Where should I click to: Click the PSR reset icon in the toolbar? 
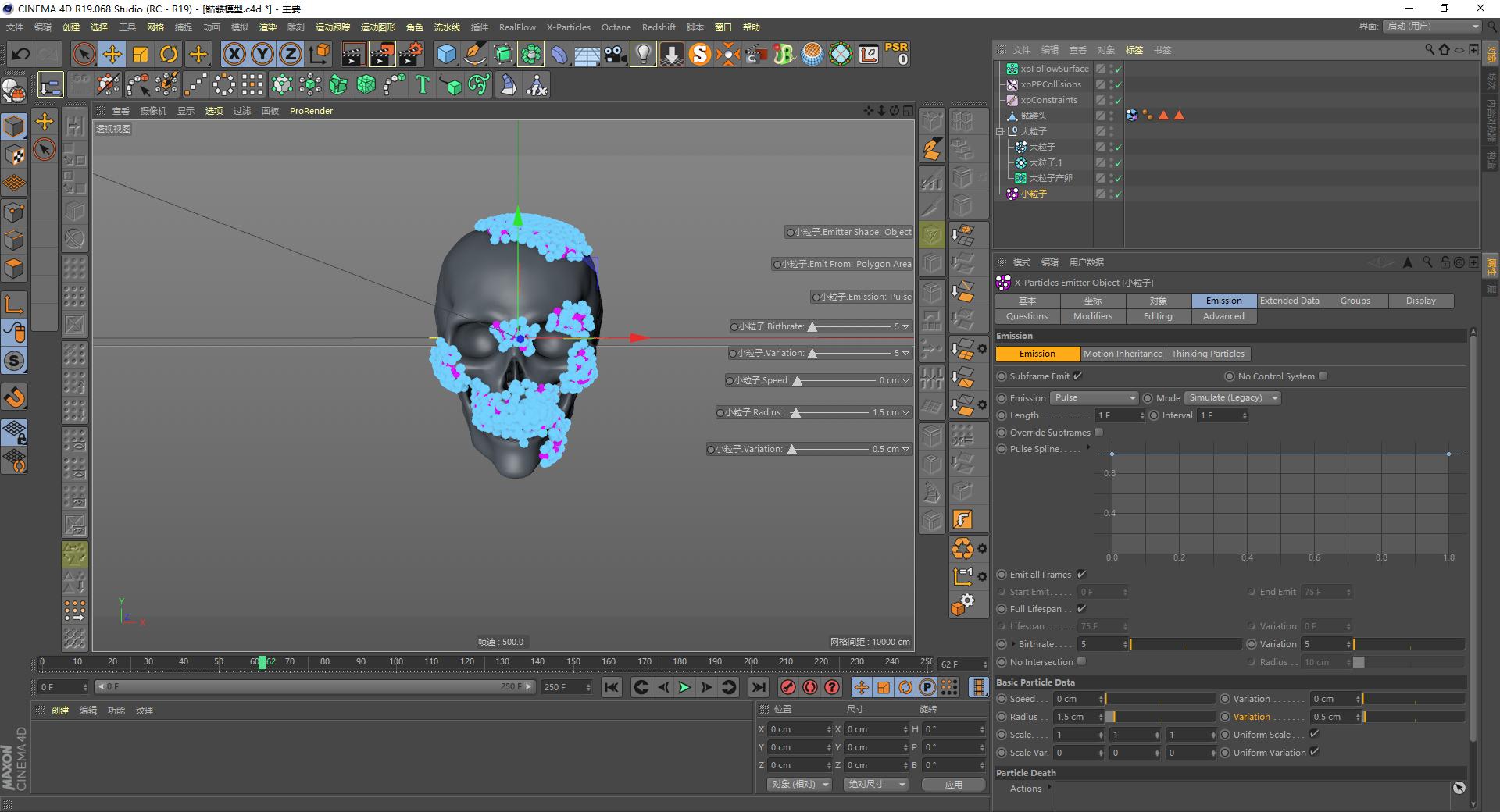(x=897, y=54)
